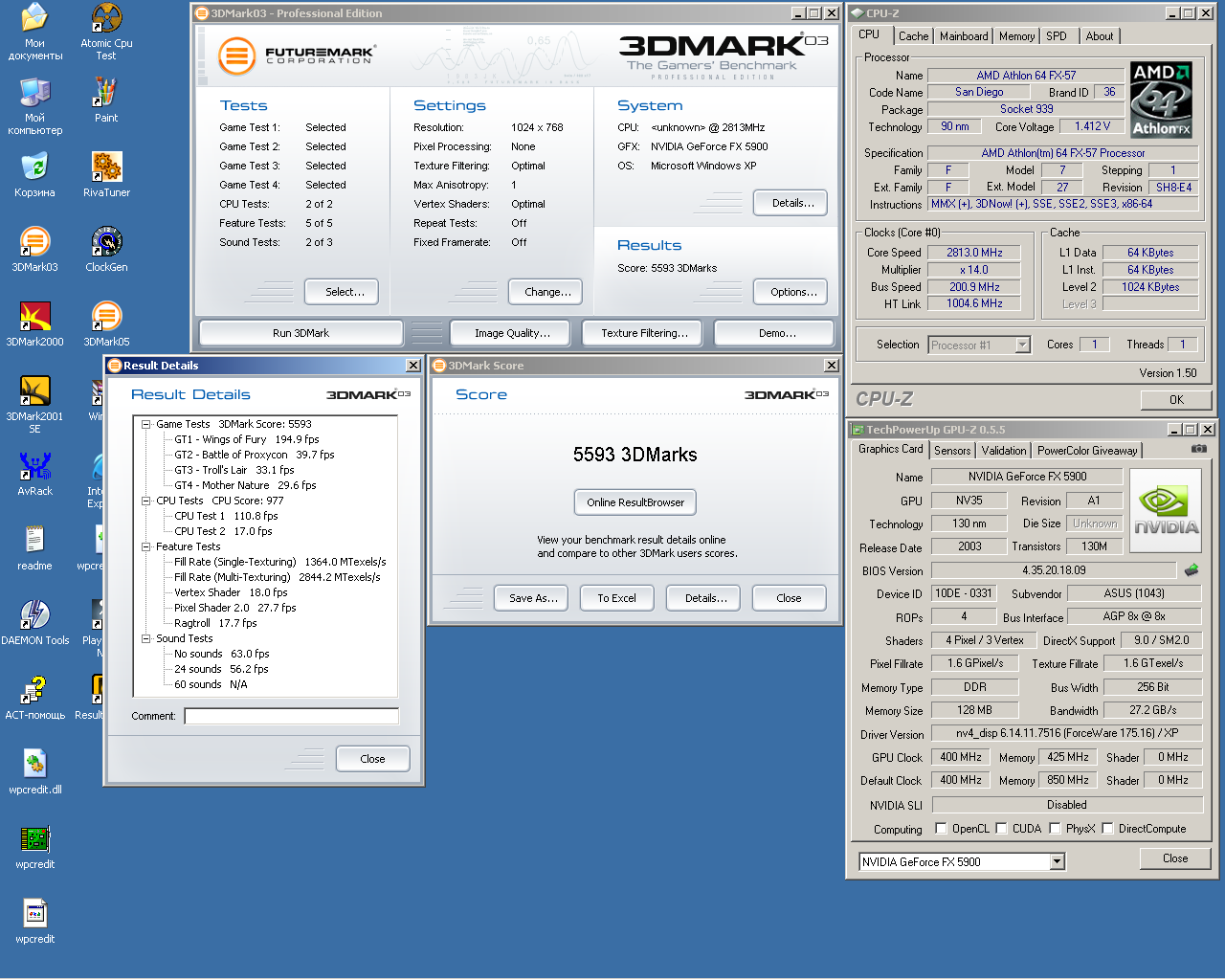This screenshot has height=980, width=1225.
Task: Click Change under the Settings section
Action: 547,292
